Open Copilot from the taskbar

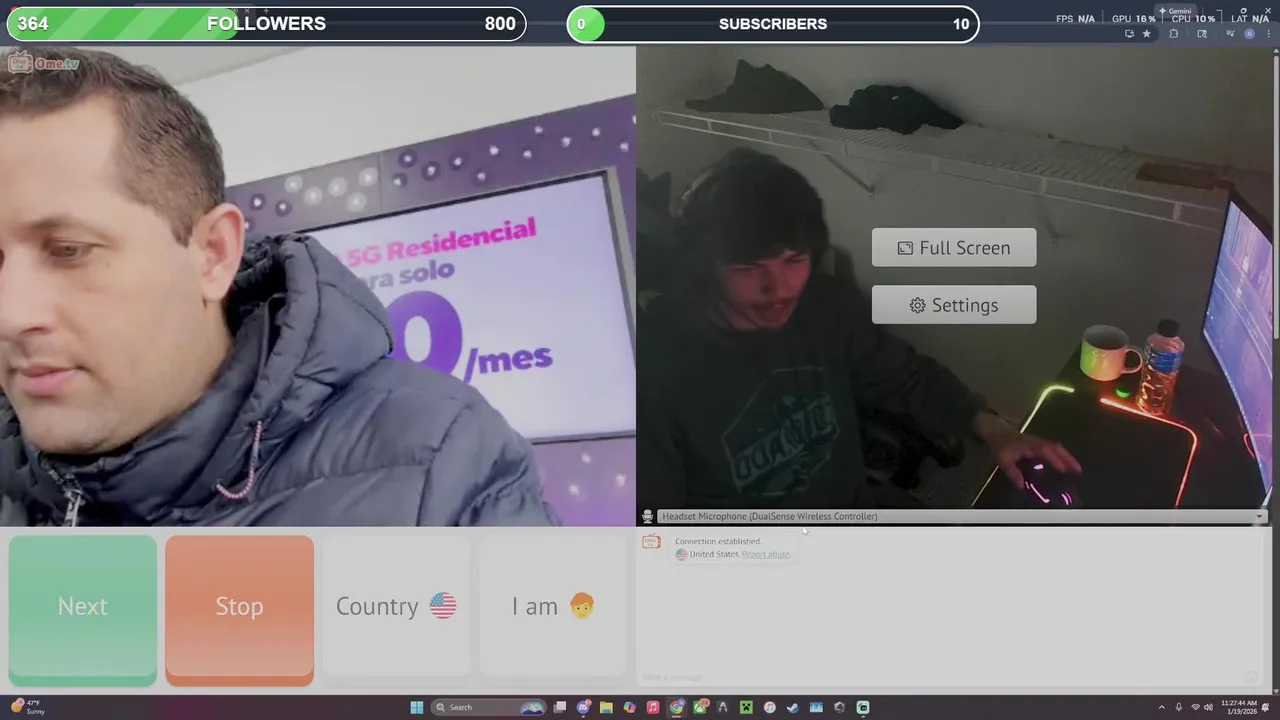630,707
